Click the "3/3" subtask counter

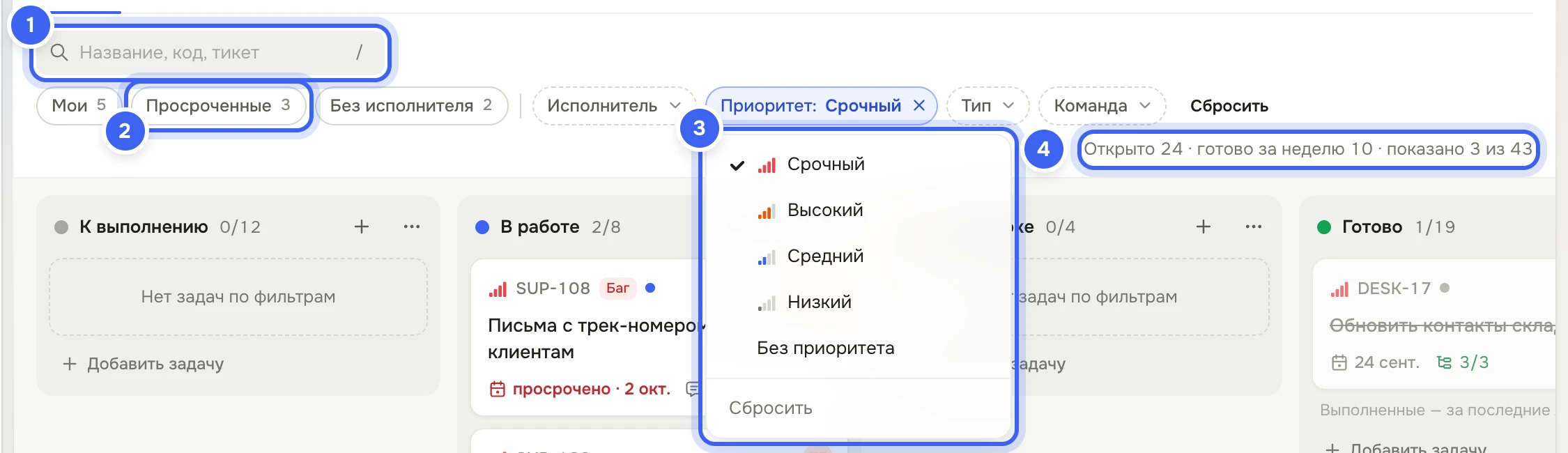(1474, 362)
